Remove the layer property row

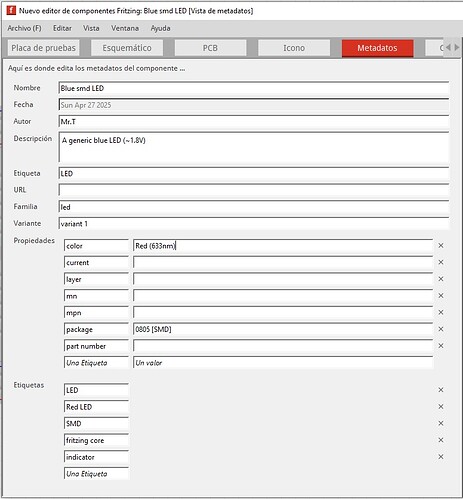coord(441,279)
